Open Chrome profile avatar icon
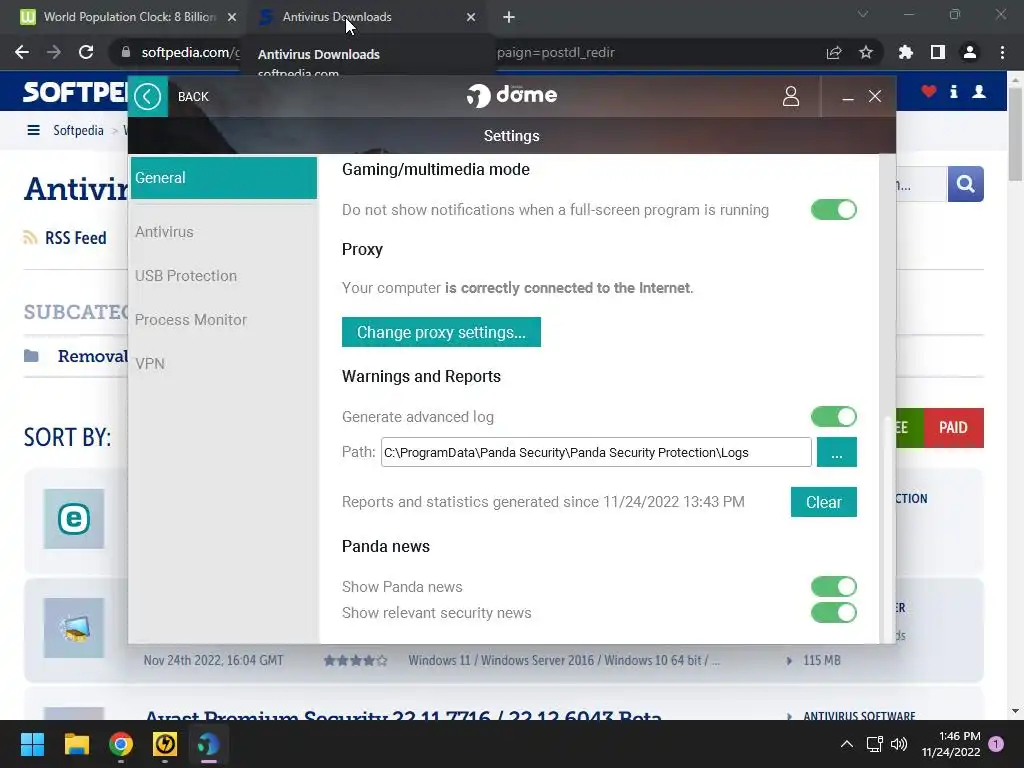 tap(969, 52)
